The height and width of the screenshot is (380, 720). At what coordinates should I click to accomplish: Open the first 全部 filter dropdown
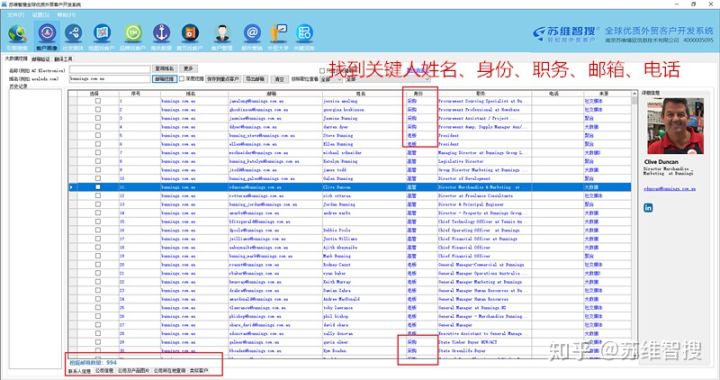tap(331, 79)
